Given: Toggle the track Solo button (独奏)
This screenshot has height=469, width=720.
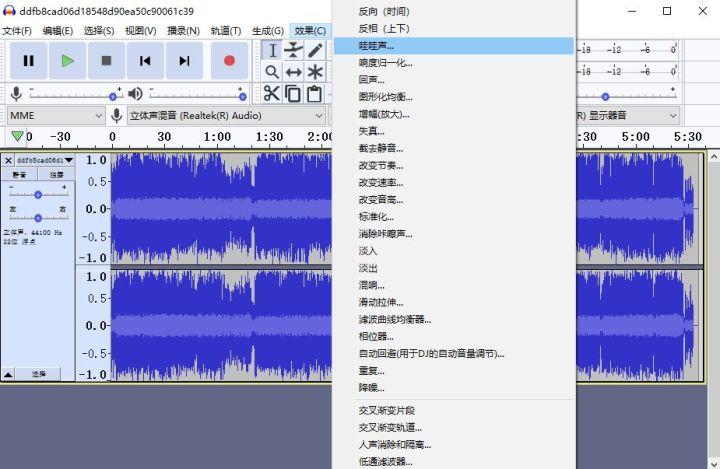Looking at the screenshot, I should tap(57, 175).
